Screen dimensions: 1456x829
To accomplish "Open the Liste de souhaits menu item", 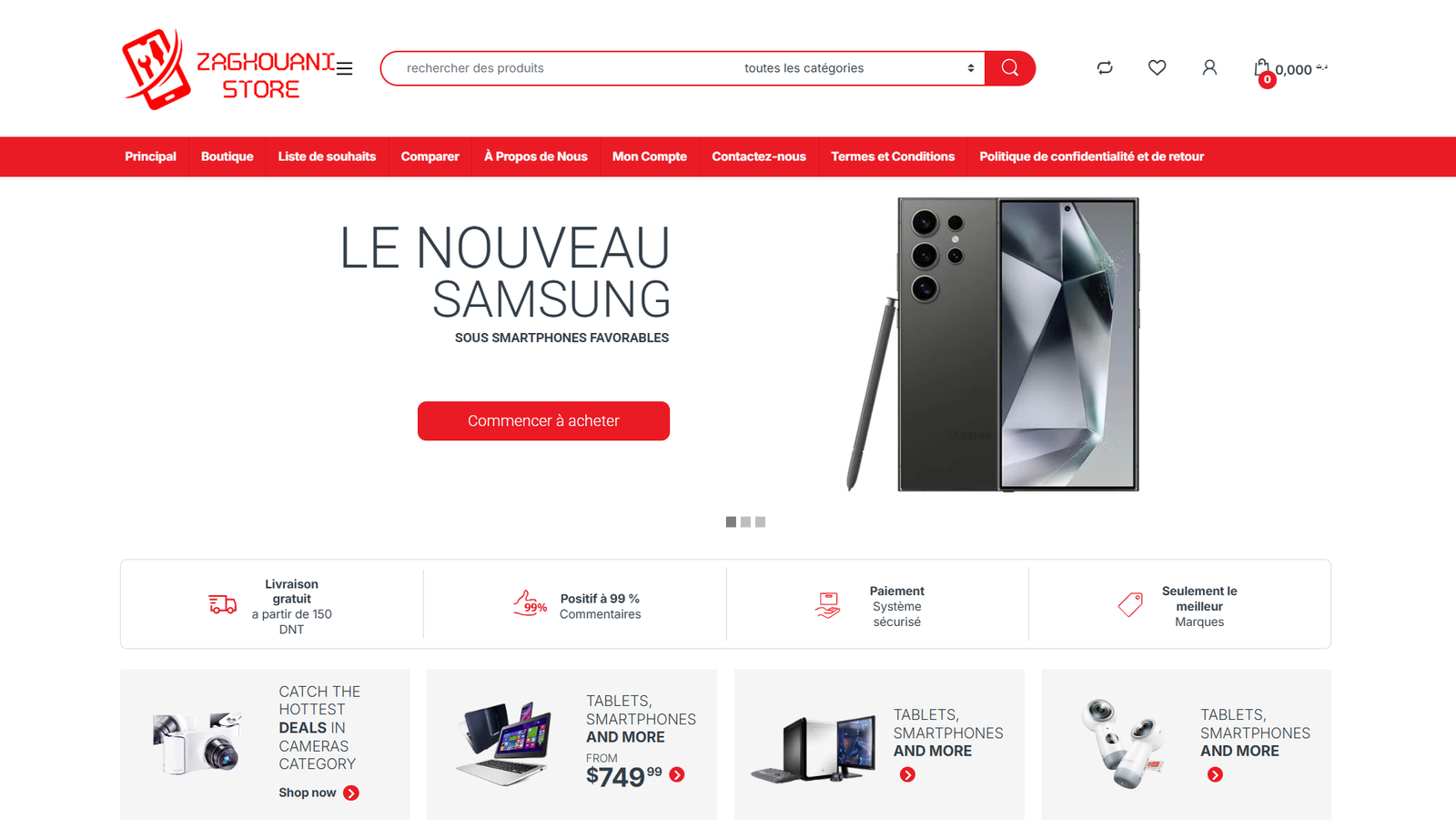I will (327, 157).
